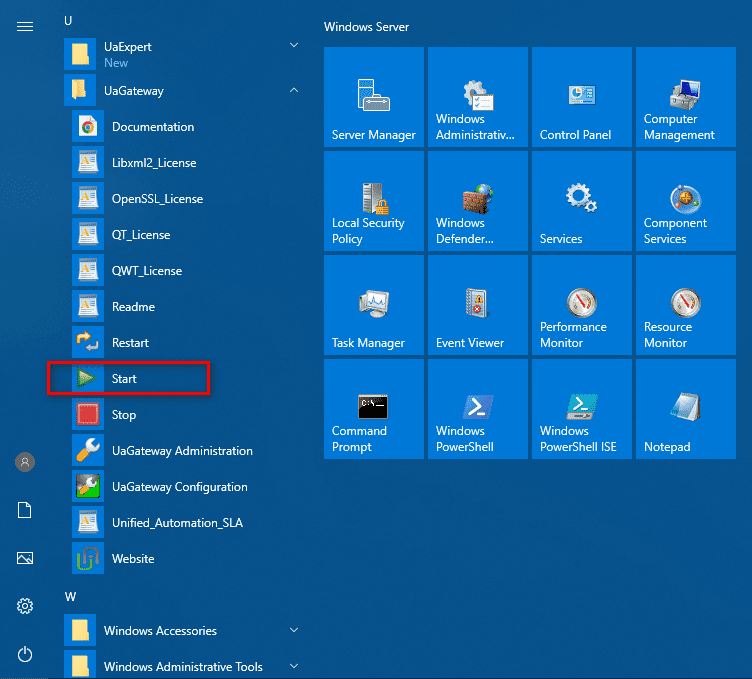Click the Documentation text label
Image resolution: width=752 pixels, height=679 pixels.
pos(153,127)
